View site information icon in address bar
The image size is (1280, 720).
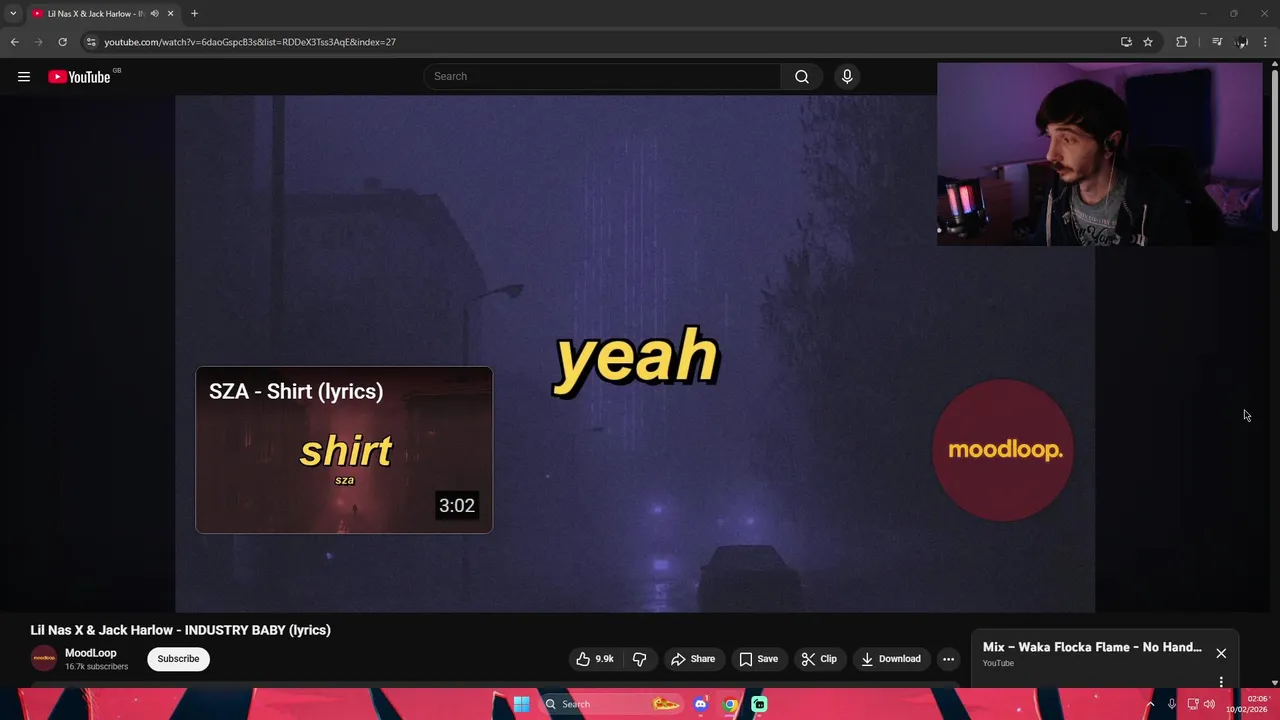click(x=91, y=42)
